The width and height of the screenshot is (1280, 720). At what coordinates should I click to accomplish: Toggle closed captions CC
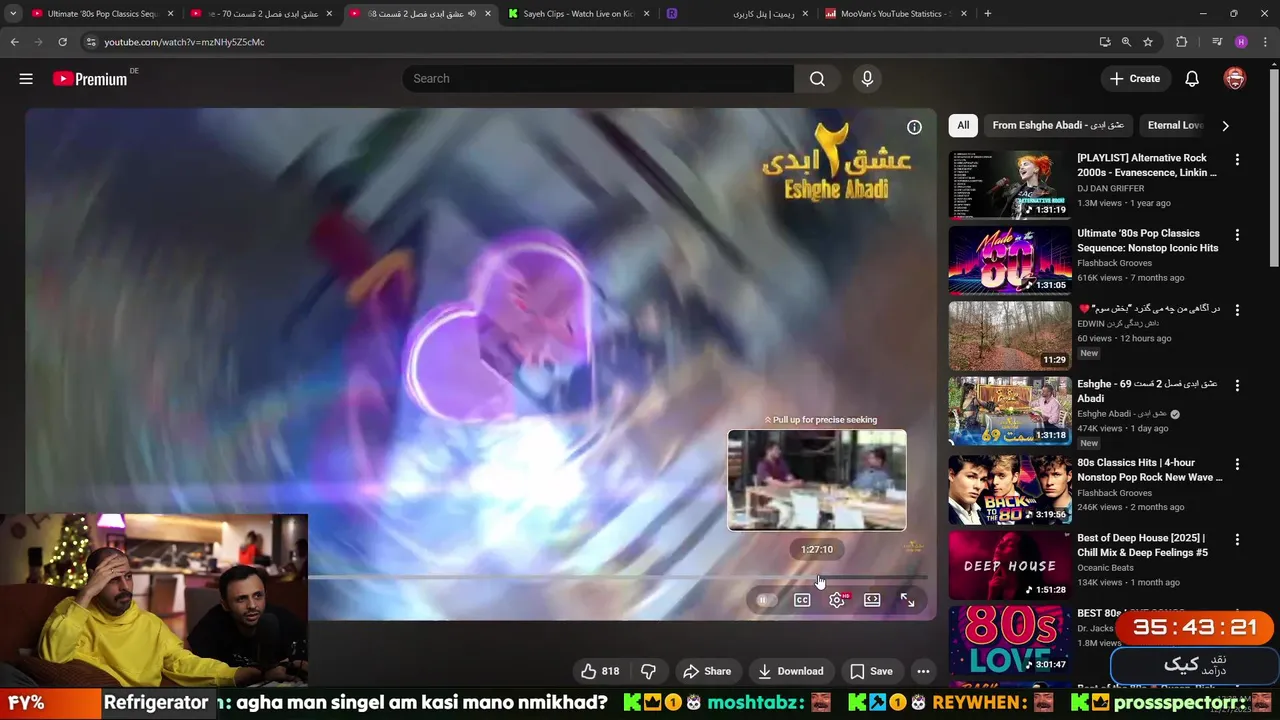point(802,600)
